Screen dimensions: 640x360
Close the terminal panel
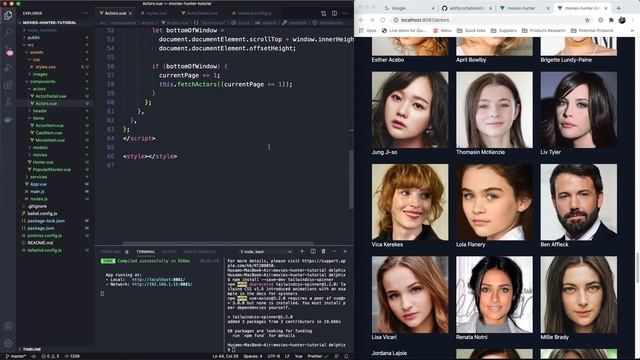point(345,251)
